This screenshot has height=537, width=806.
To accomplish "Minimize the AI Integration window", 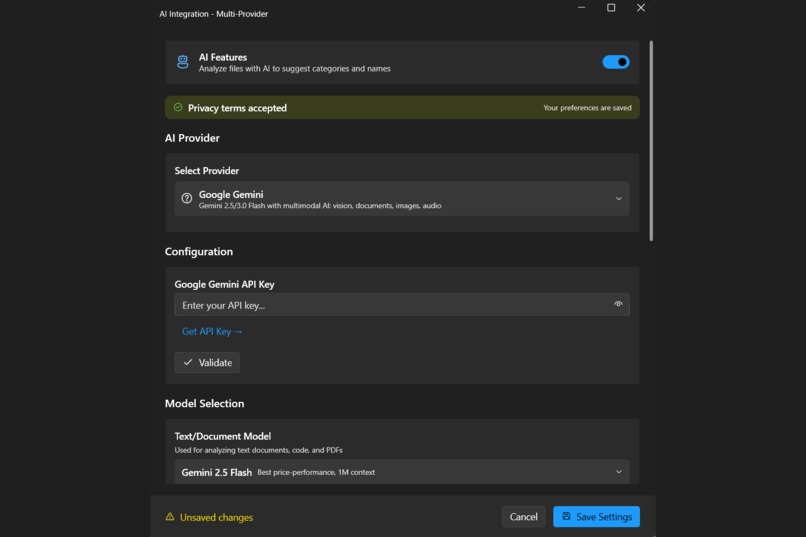I will pos(581,8).
